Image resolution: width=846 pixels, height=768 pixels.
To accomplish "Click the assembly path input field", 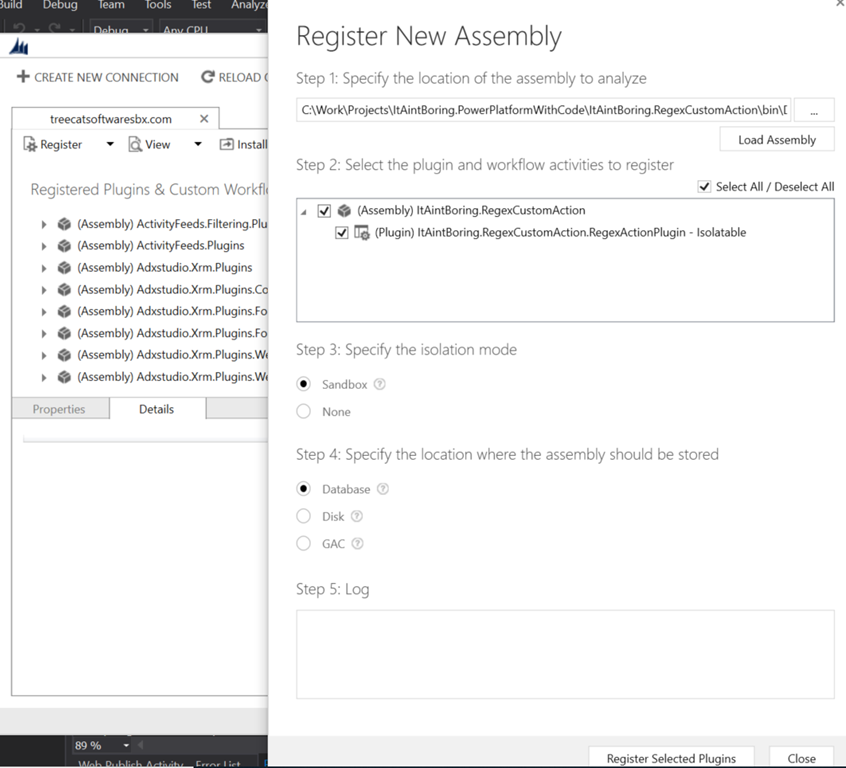I will coord(543,110).
